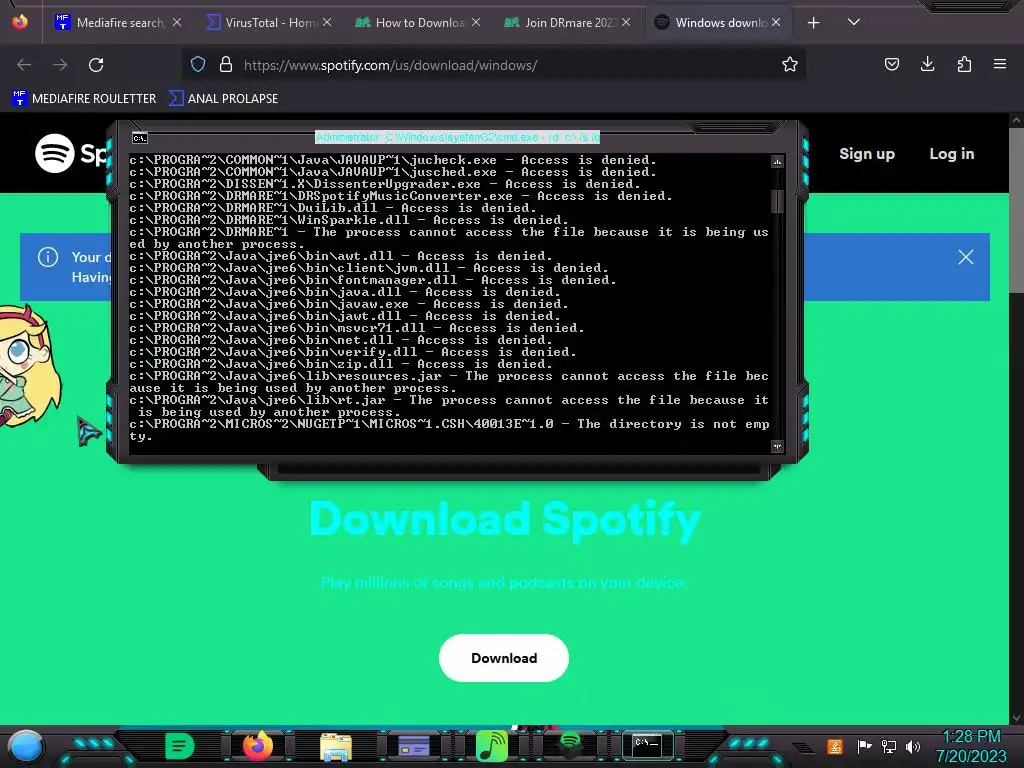The width and height of the screenshot is (1024, 768).
Task: Open Firefox from the taskbar
Action: click(257, 746)
